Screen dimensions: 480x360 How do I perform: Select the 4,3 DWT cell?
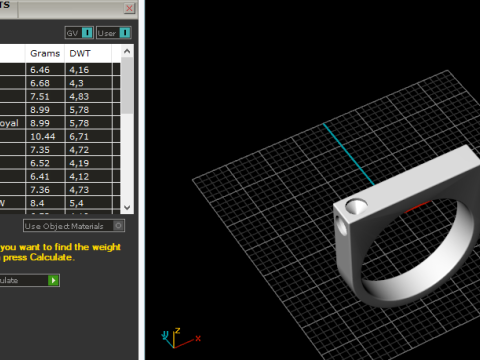[88, 83]
